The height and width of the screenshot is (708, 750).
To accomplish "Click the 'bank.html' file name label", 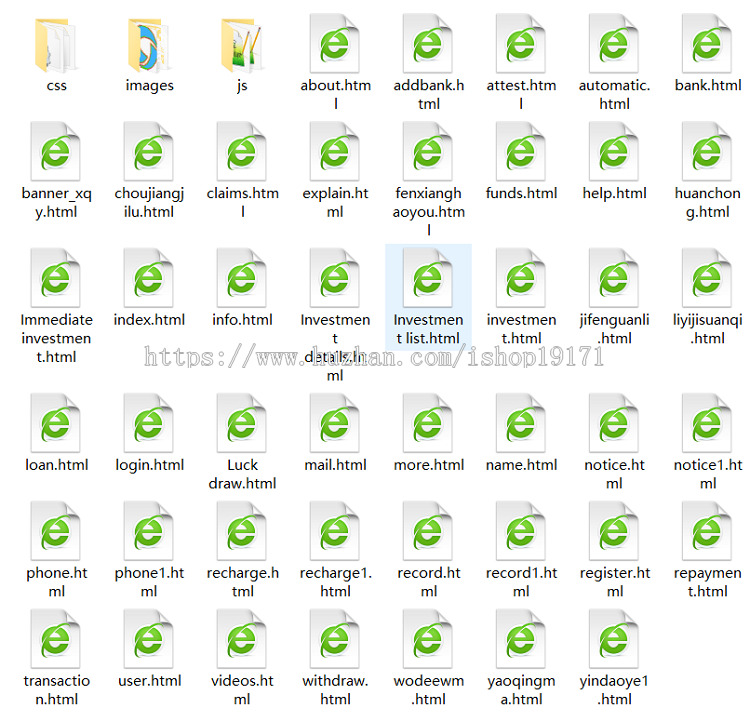I will [x=708, y=85].
